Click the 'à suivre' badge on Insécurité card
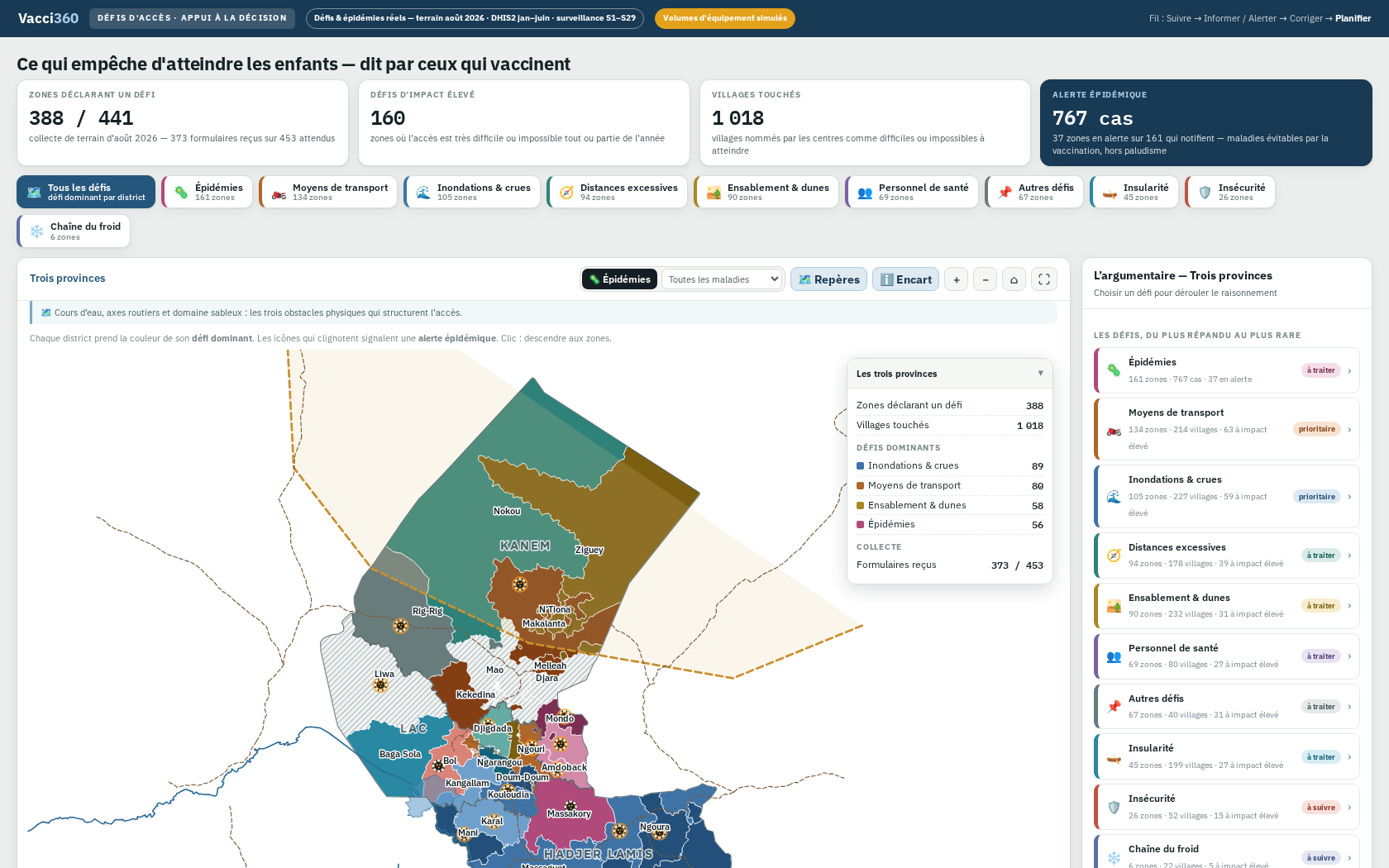This screenshot has width=1389, height=868. (1321, 808)
